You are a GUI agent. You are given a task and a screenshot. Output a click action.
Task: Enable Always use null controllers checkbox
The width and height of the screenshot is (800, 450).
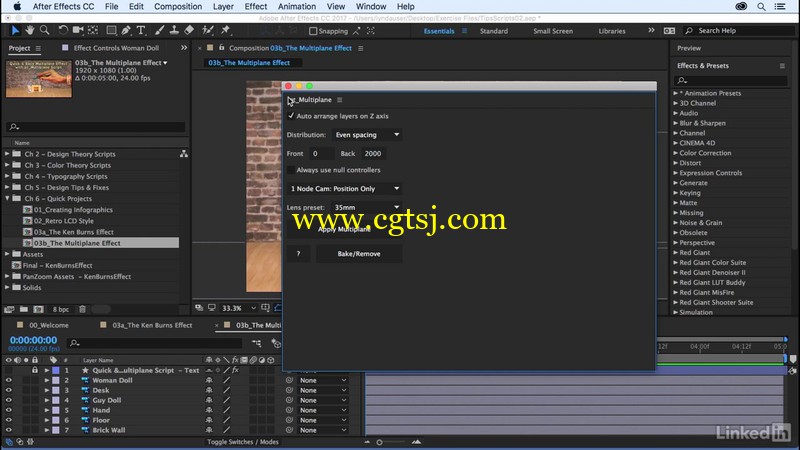[291, 170]
